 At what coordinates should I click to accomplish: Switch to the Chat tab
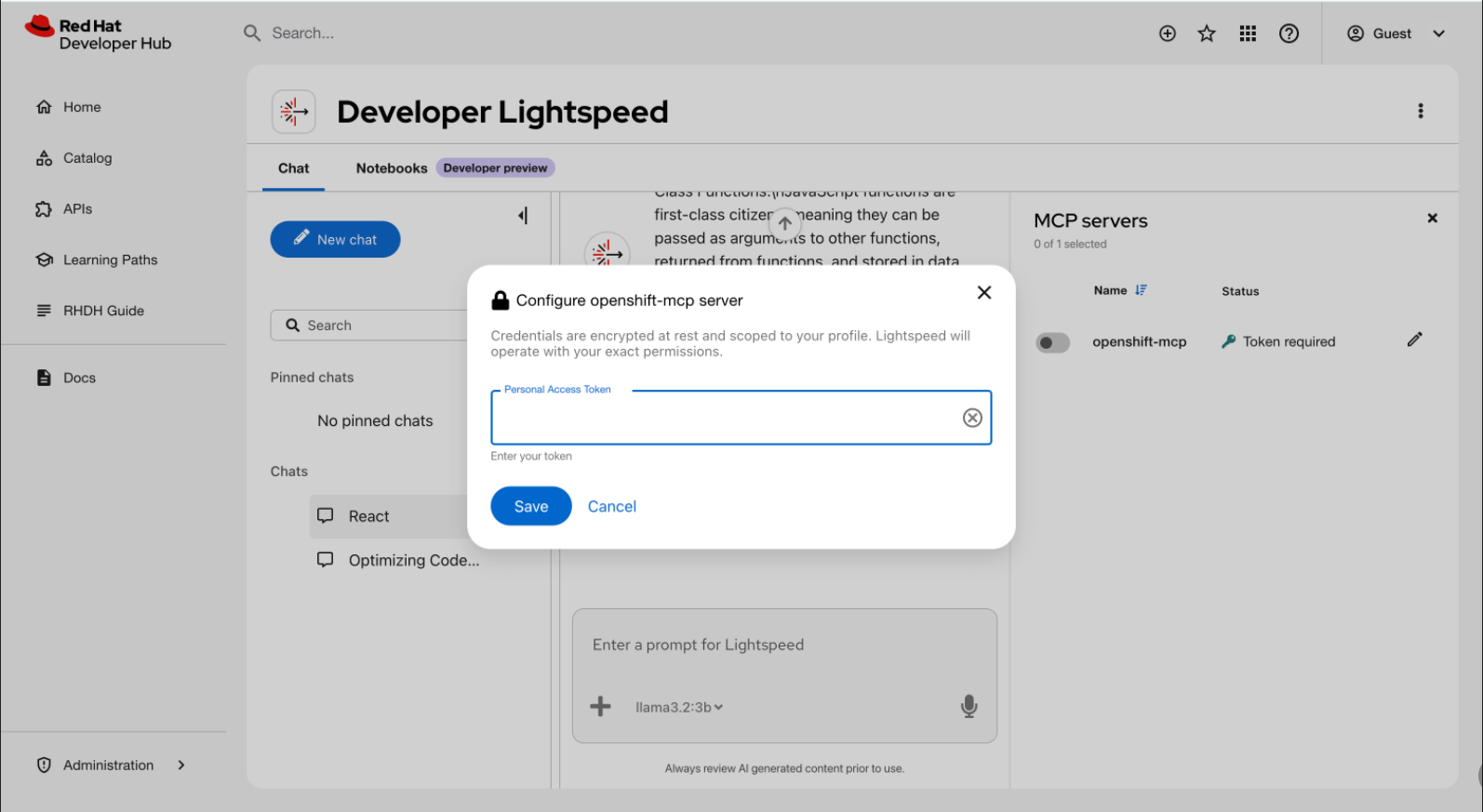(x=293, y=168)
